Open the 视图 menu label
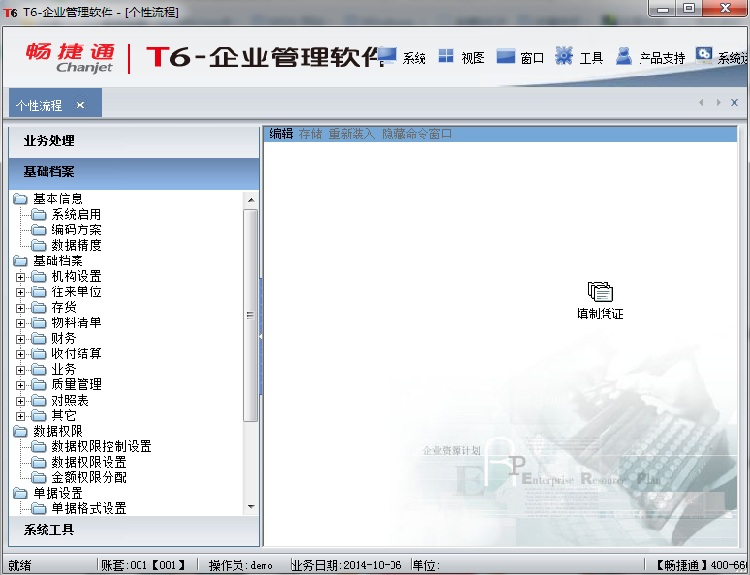The width and height of the screenshot is (750, 575). pyautogui.click(x=473, y=58)
